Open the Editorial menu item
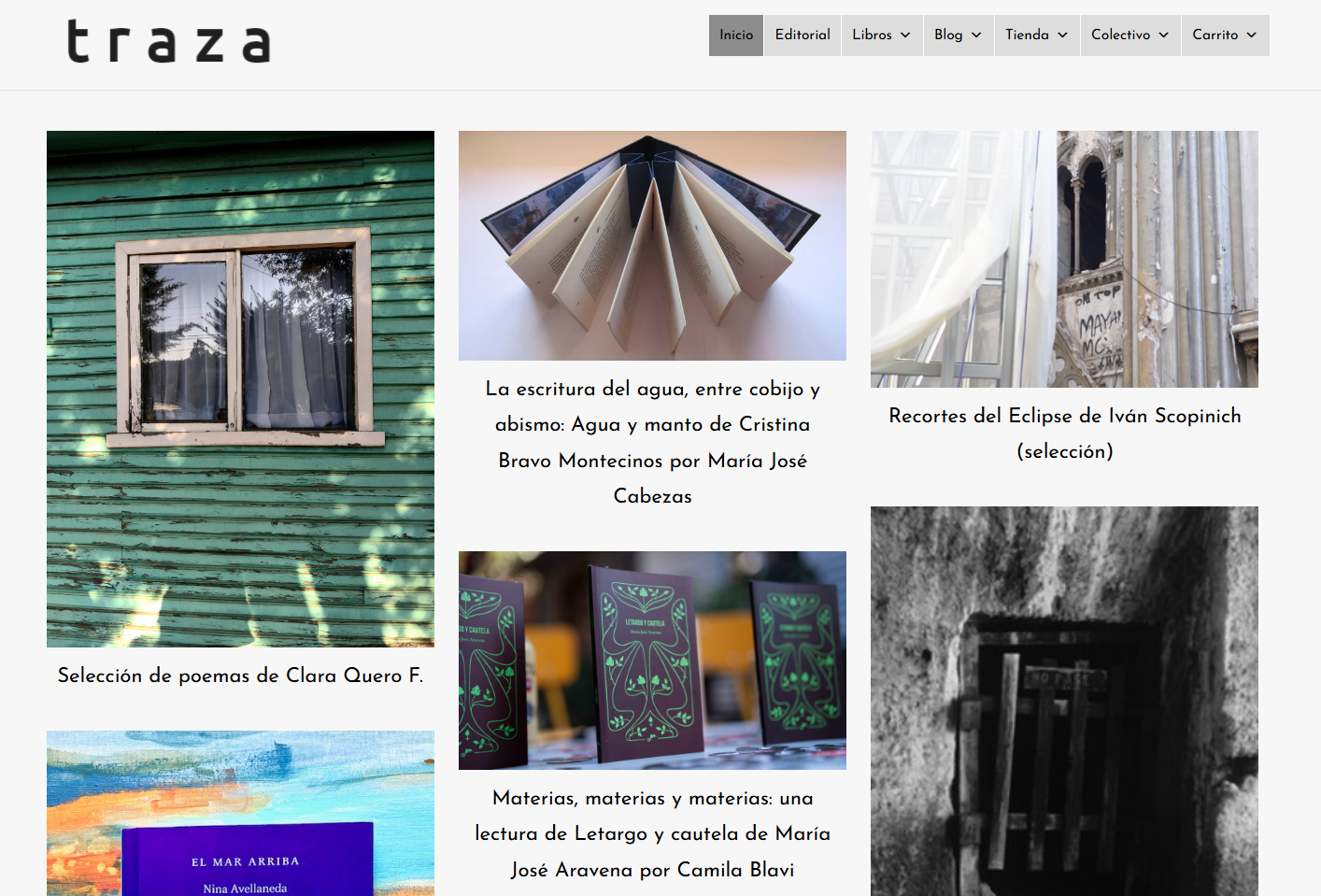Screen dimensions: 1321x896 coord(803,36)
